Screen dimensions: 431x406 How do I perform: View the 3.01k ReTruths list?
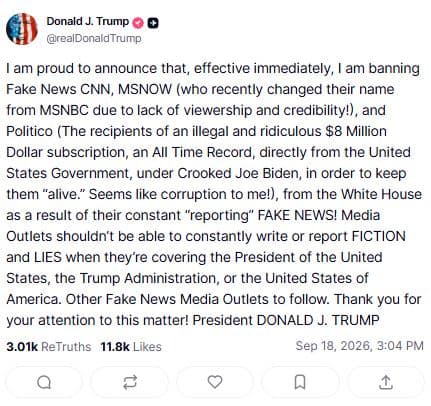click(49, 347)
